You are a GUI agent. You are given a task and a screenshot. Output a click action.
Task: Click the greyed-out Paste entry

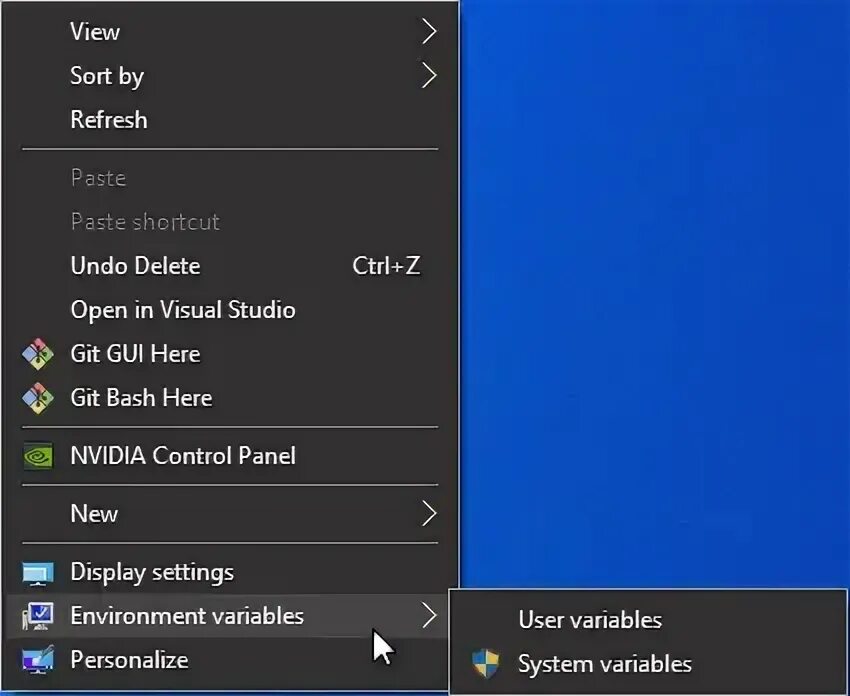click(x=230, y=178)
